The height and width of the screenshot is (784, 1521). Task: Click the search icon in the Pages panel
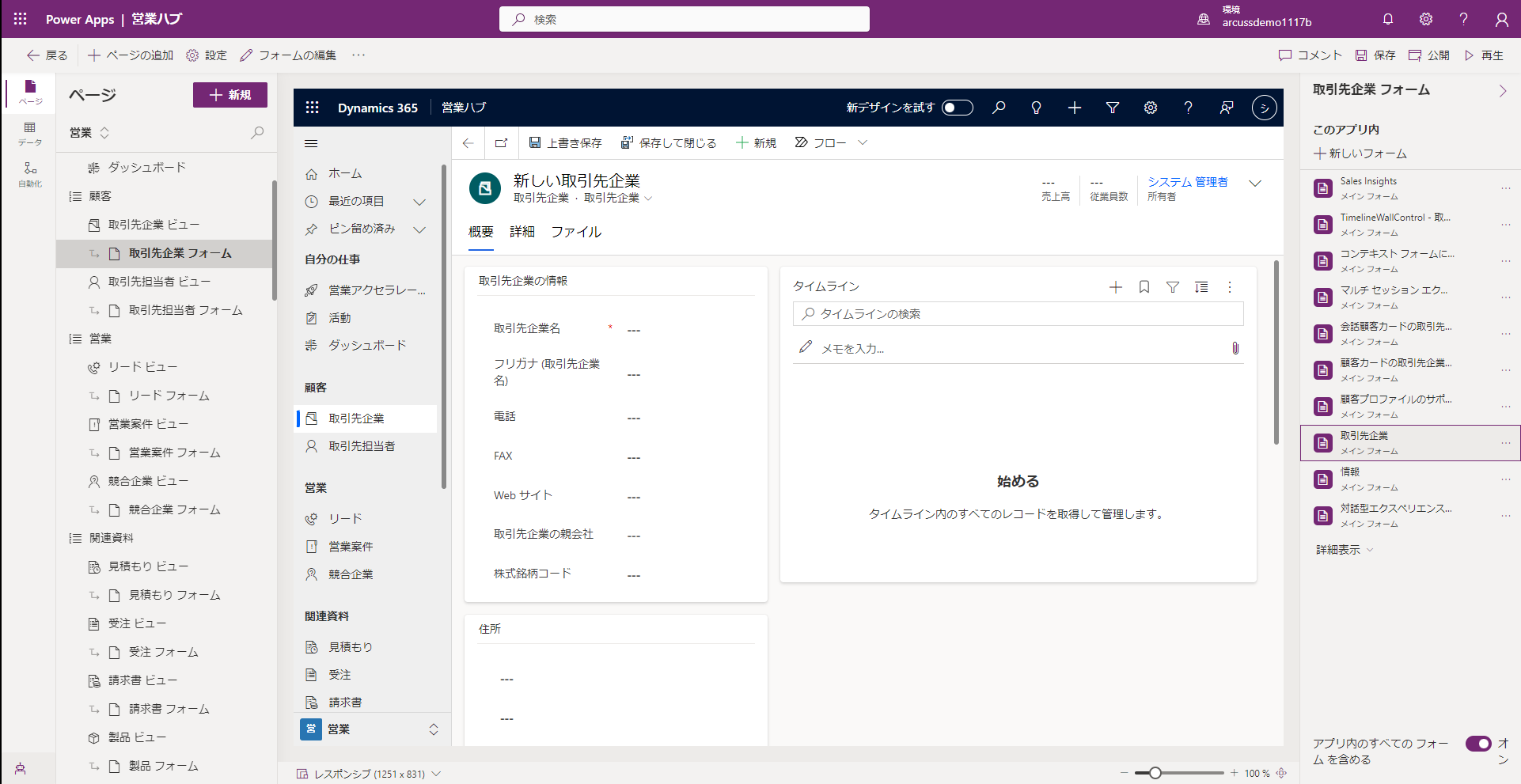257,133
